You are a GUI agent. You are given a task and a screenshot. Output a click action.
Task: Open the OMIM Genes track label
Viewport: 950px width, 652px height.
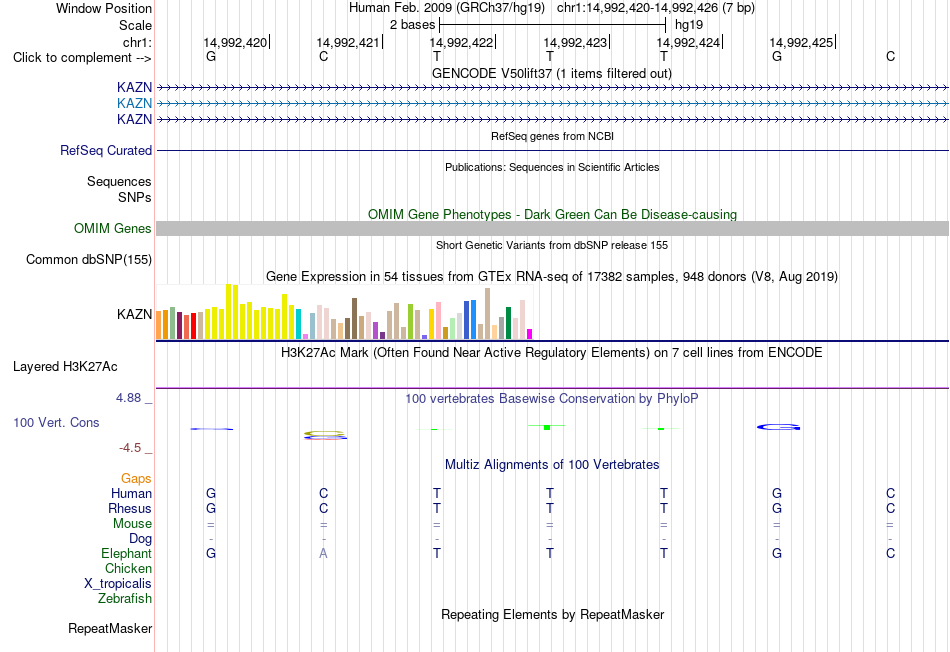112,228
